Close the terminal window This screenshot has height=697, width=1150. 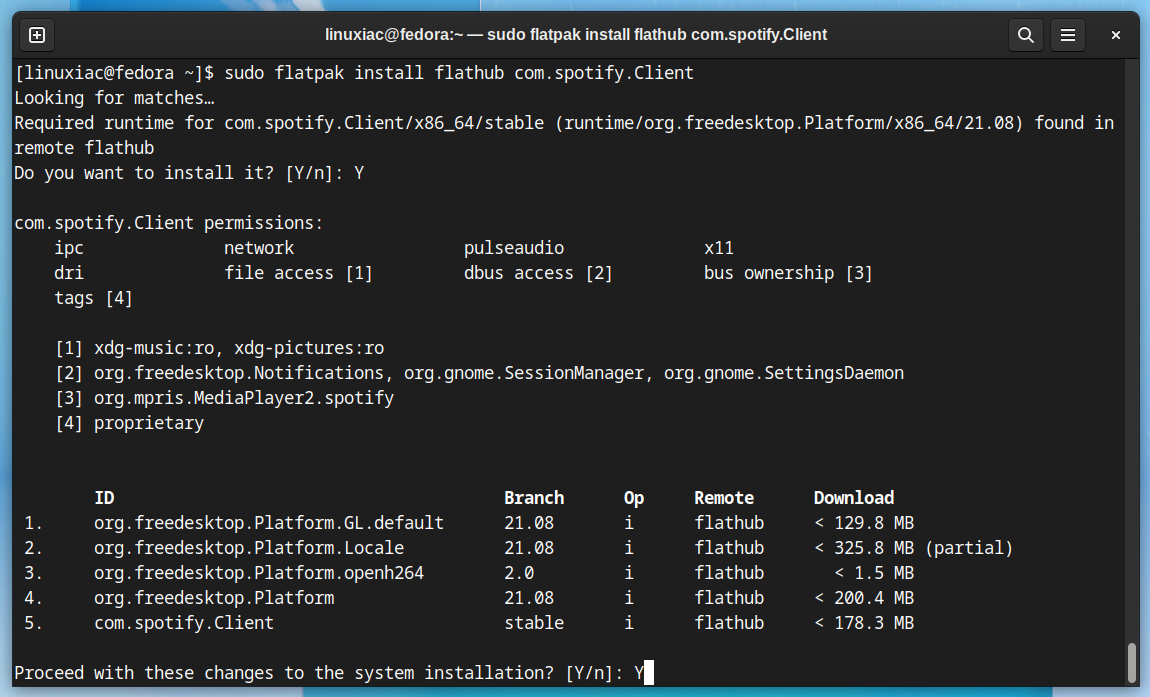[1116, 35]
